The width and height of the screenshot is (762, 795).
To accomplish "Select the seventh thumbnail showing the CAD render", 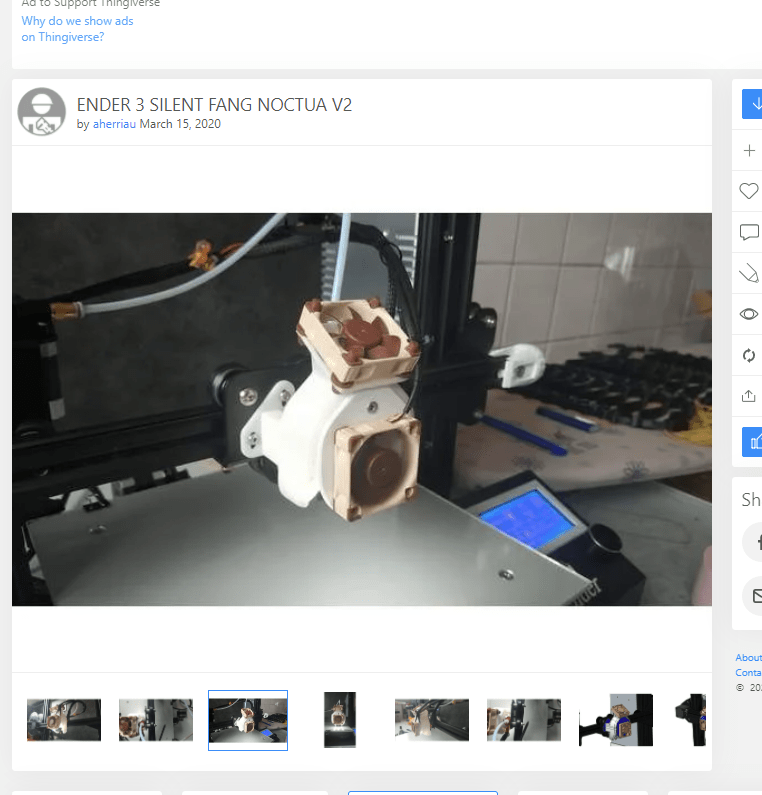I will pyautogui.click(x=616, y=720).
